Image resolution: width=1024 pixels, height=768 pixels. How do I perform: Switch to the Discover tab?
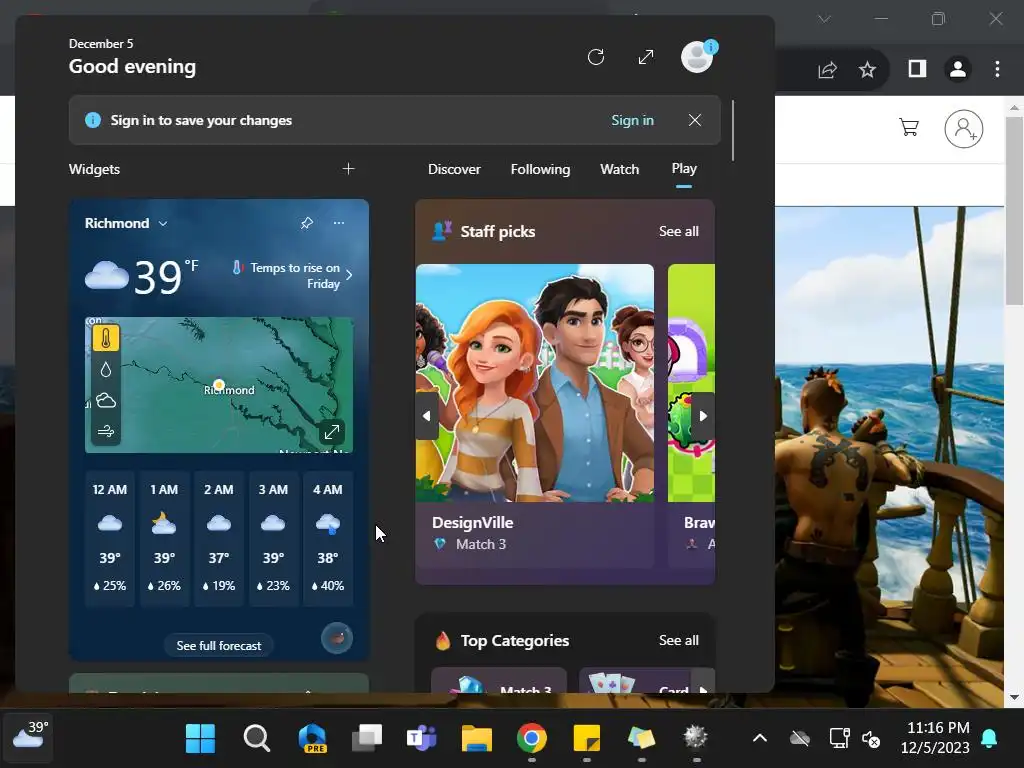tap(454, 169)
